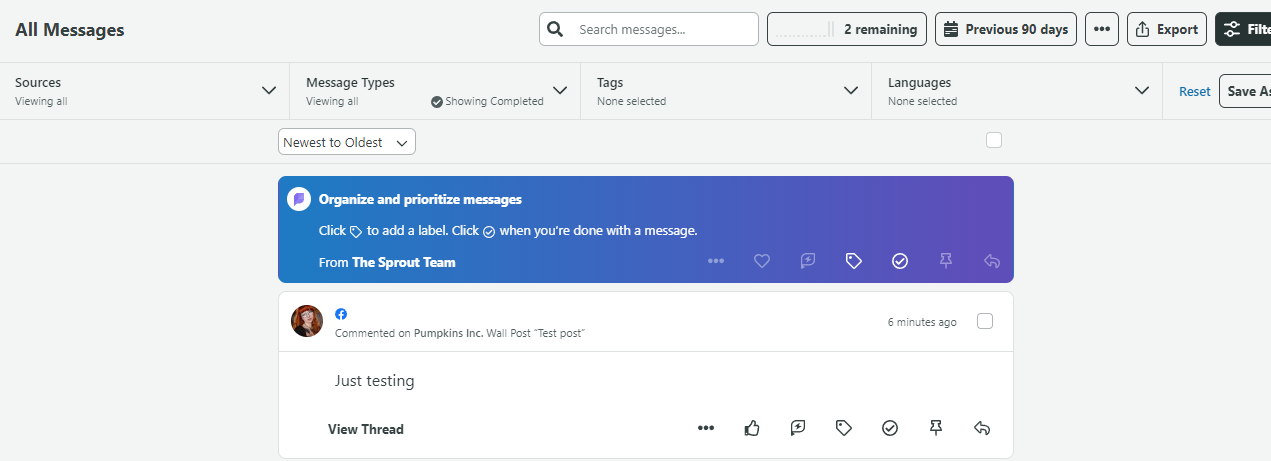Like the "Just testing" comment

752,428
